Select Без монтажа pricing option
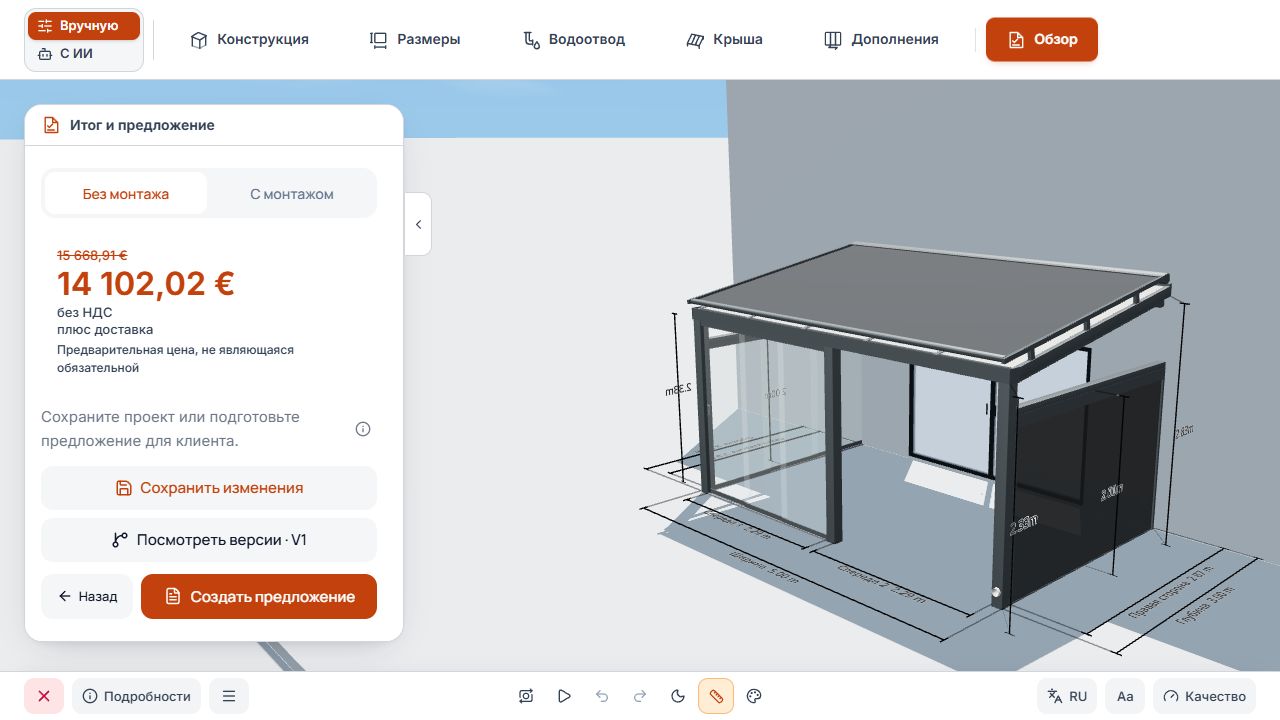The width and height of the screenshot is (1280, 720). [x=126, y=194]
